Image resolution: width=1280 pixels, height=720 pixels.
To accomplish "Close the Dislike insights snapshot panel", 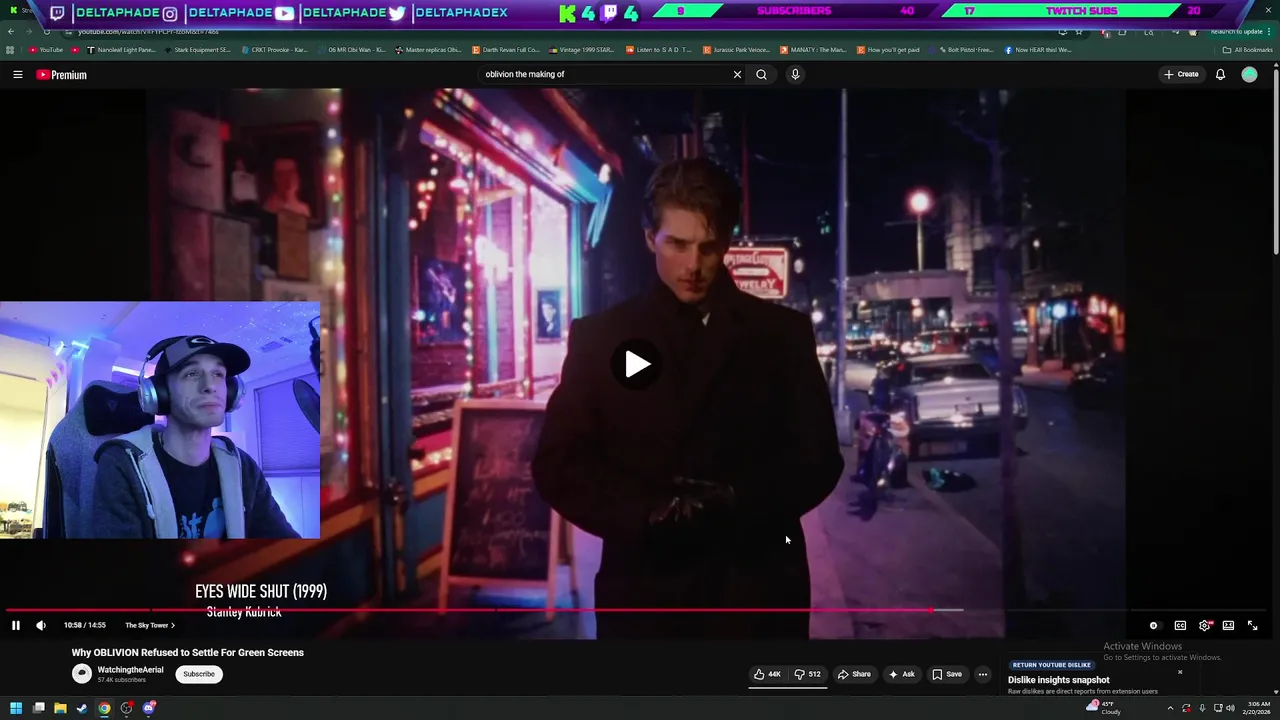I will pos(1180,672).
